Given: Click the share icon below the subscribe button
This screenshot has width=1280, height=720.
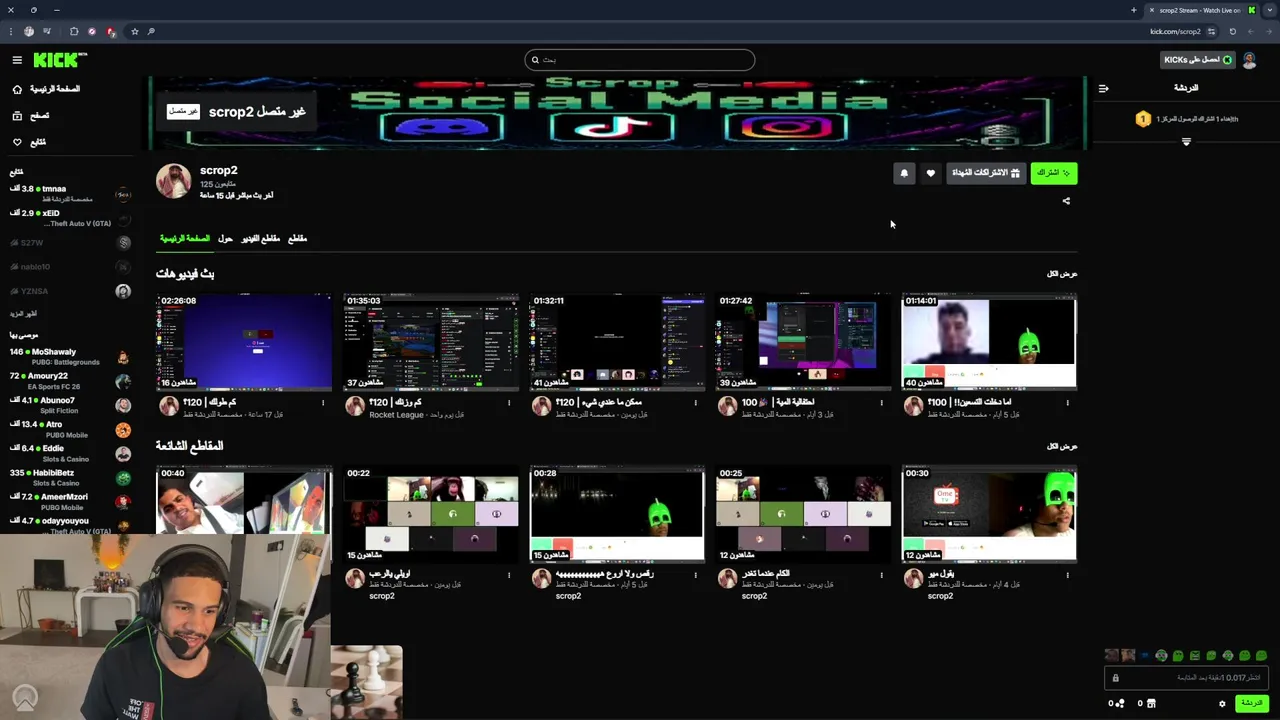Looking at the screenshot, I should point(1066,201).
